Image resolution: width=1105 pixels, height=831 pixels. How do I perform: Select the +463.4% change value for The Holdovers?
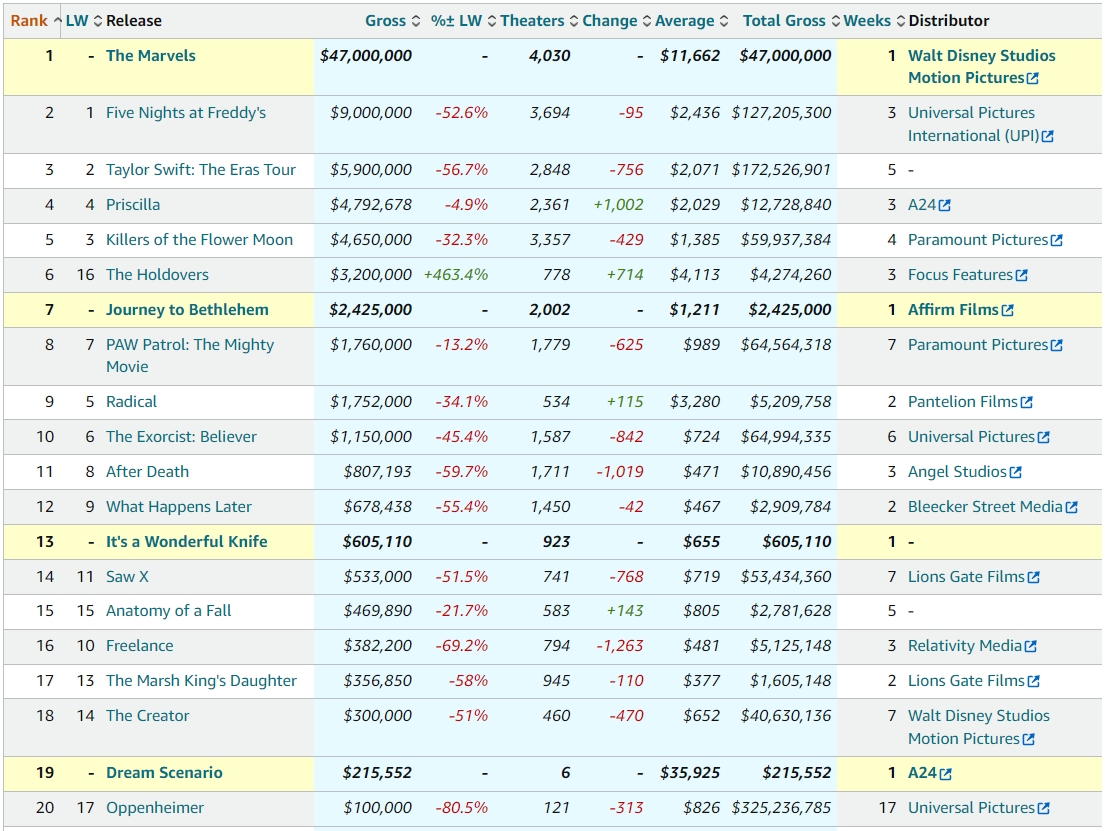pyautogui.click(x=456, y=275)
